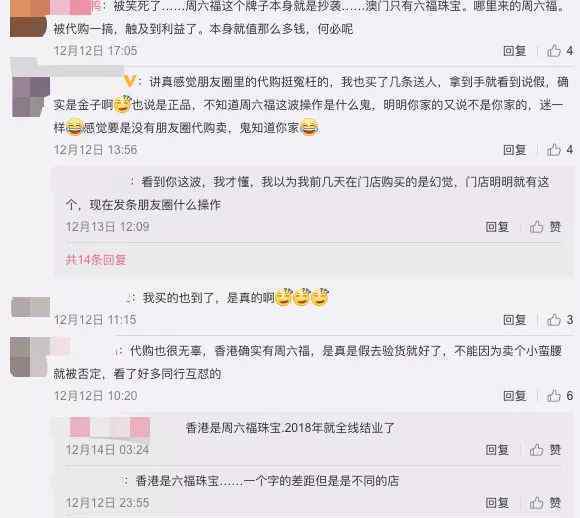This screenshot has width=580, height=518.
Task: Reply to the 13:56 comment
Action: [515, 150]
